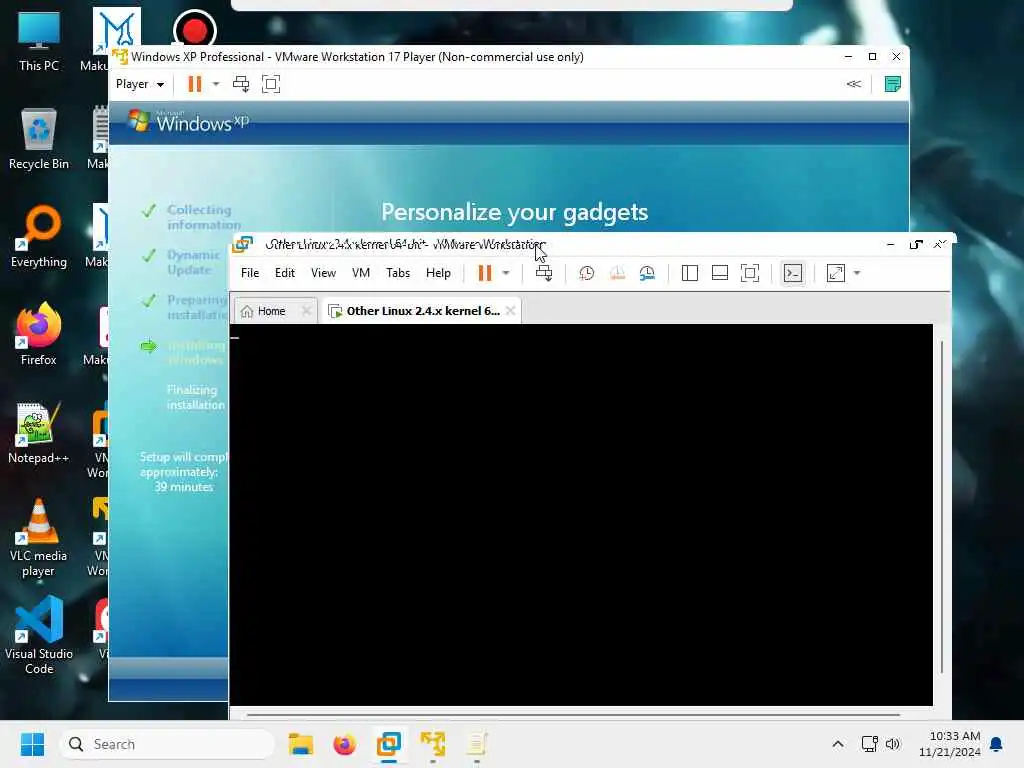Viewport: 1024px width, 768px height.
Task: Click the vertical scrollbar of the VM view
Action: coord(942,506)
